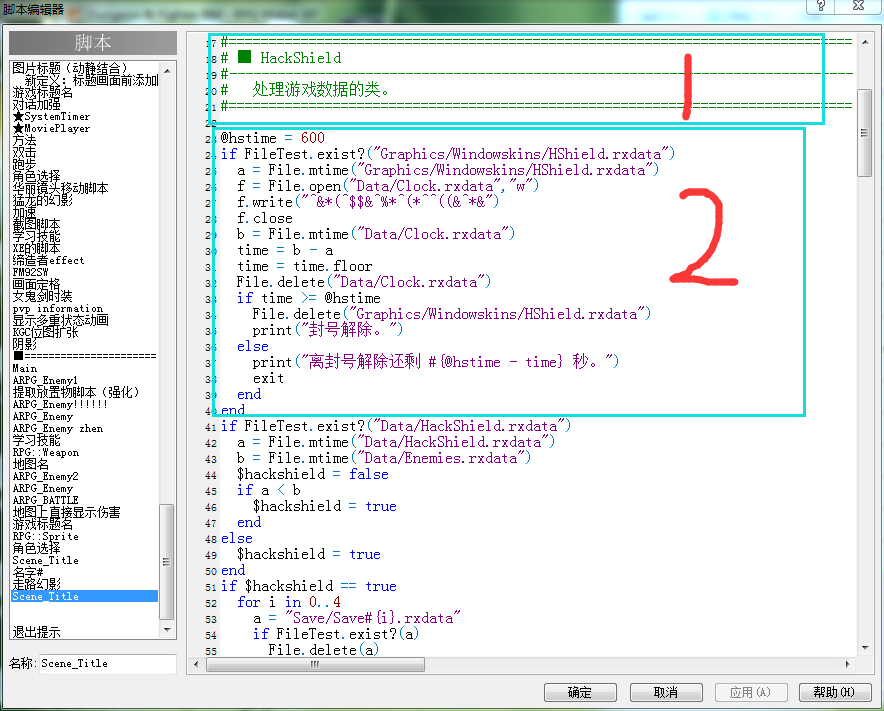Click the script list vertical scrollbar thumb
The image size is (884, 711).
[x=167, y=562]
